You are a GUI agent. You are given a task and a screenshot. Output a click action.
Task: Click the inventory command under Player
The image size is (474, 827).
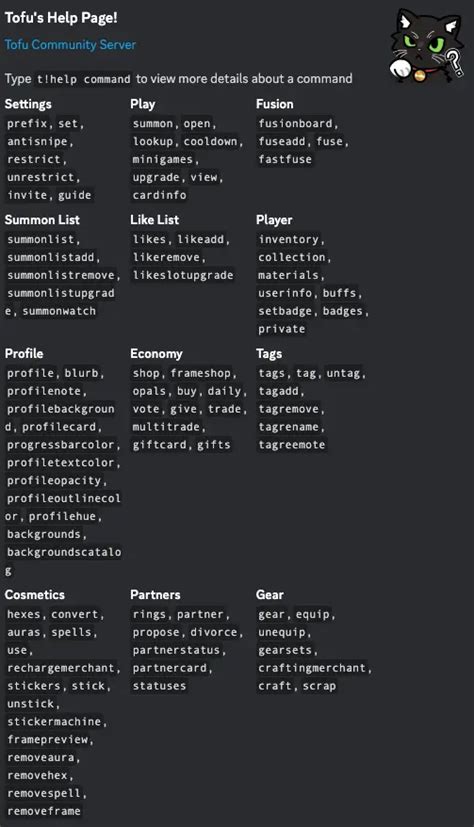coord(288,239)
